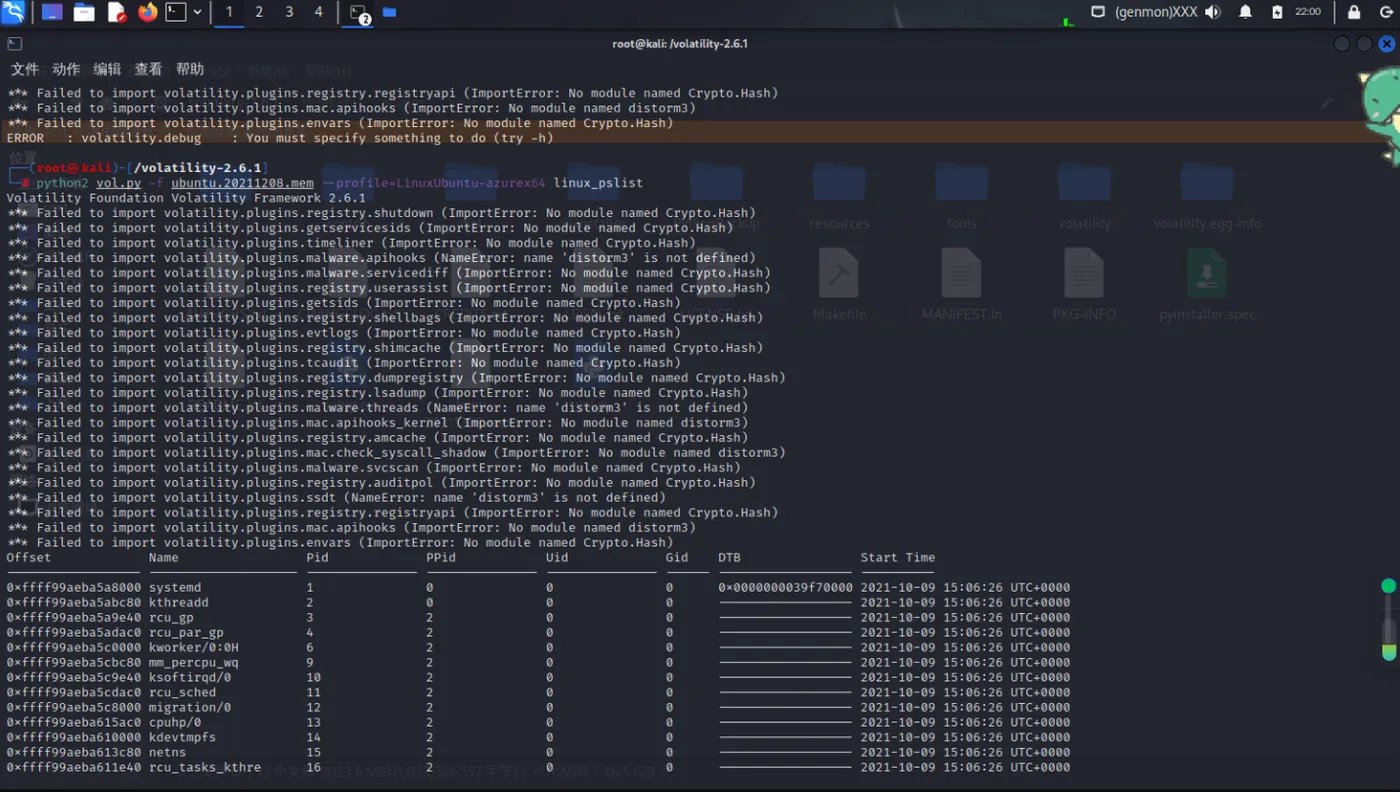
Task: Open the 编辑 menu
Action: coord(107,69)
